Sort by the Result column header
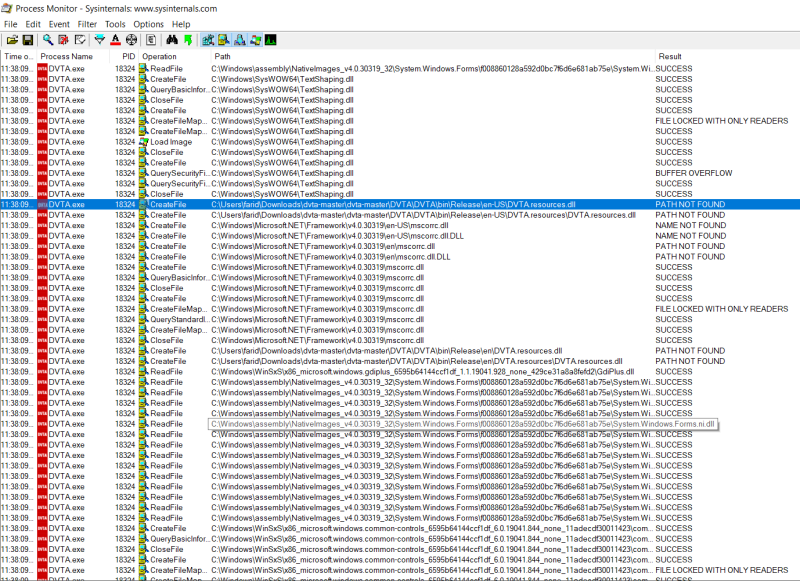 [727, 56]
